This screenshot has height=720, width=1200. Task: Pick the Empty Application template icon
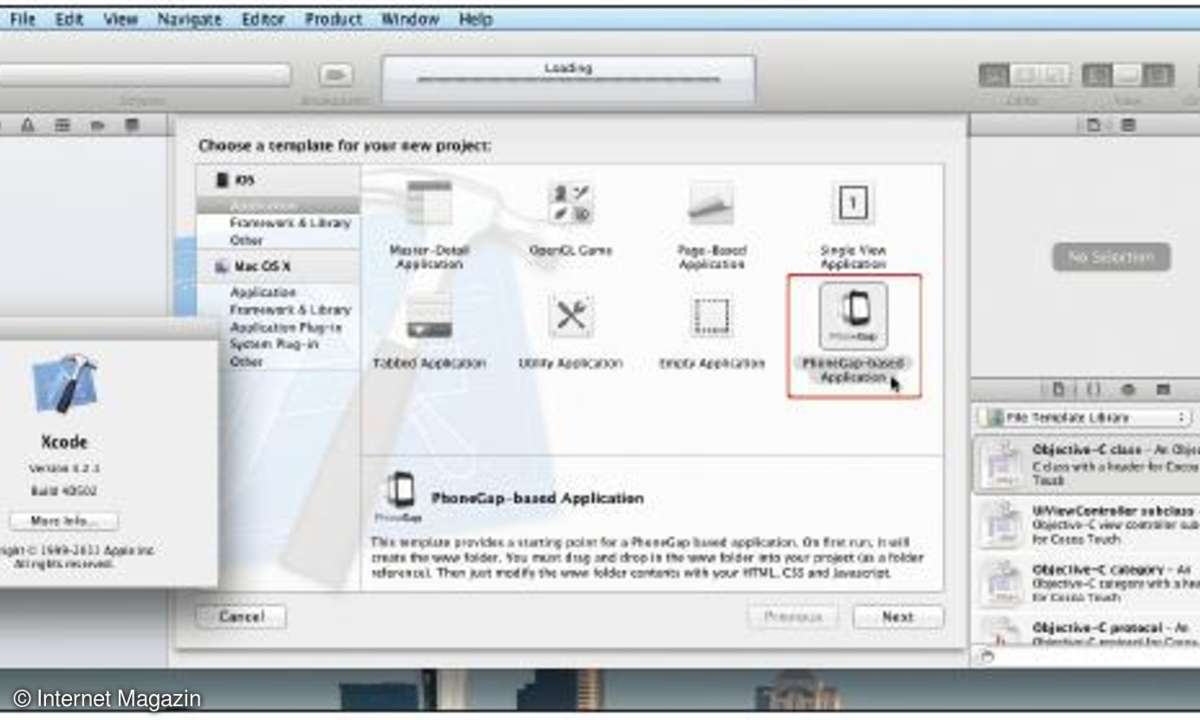[x=712, y=317]
